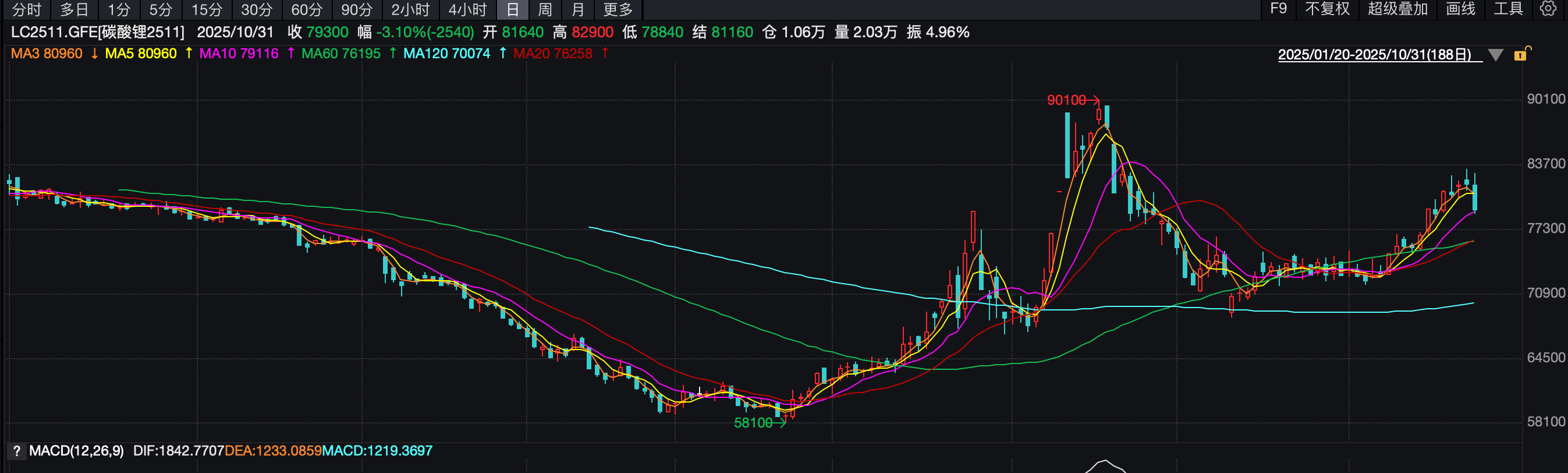Select the 1分 timeframe tab
The image size is (1568, 473).
coord(119,10)
